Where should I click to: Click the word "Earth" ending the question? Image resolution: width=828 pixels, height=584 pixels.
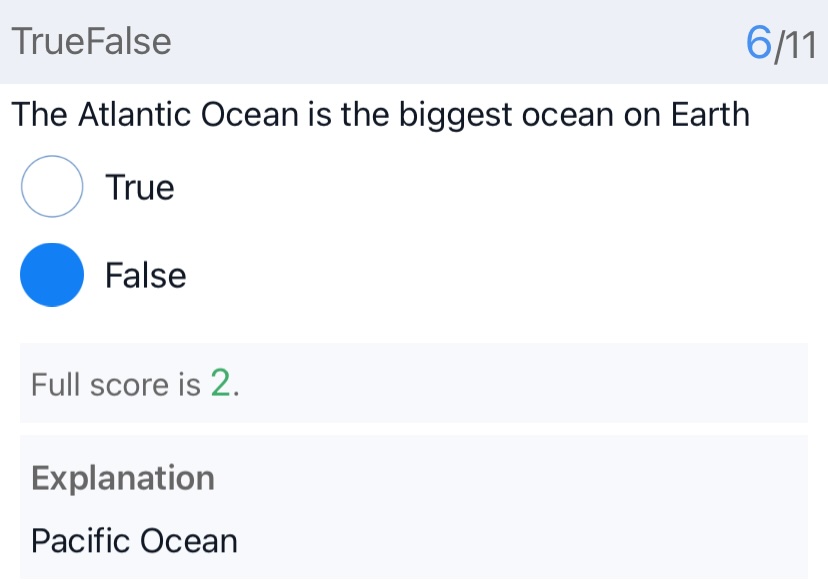[x=709, y=114]
